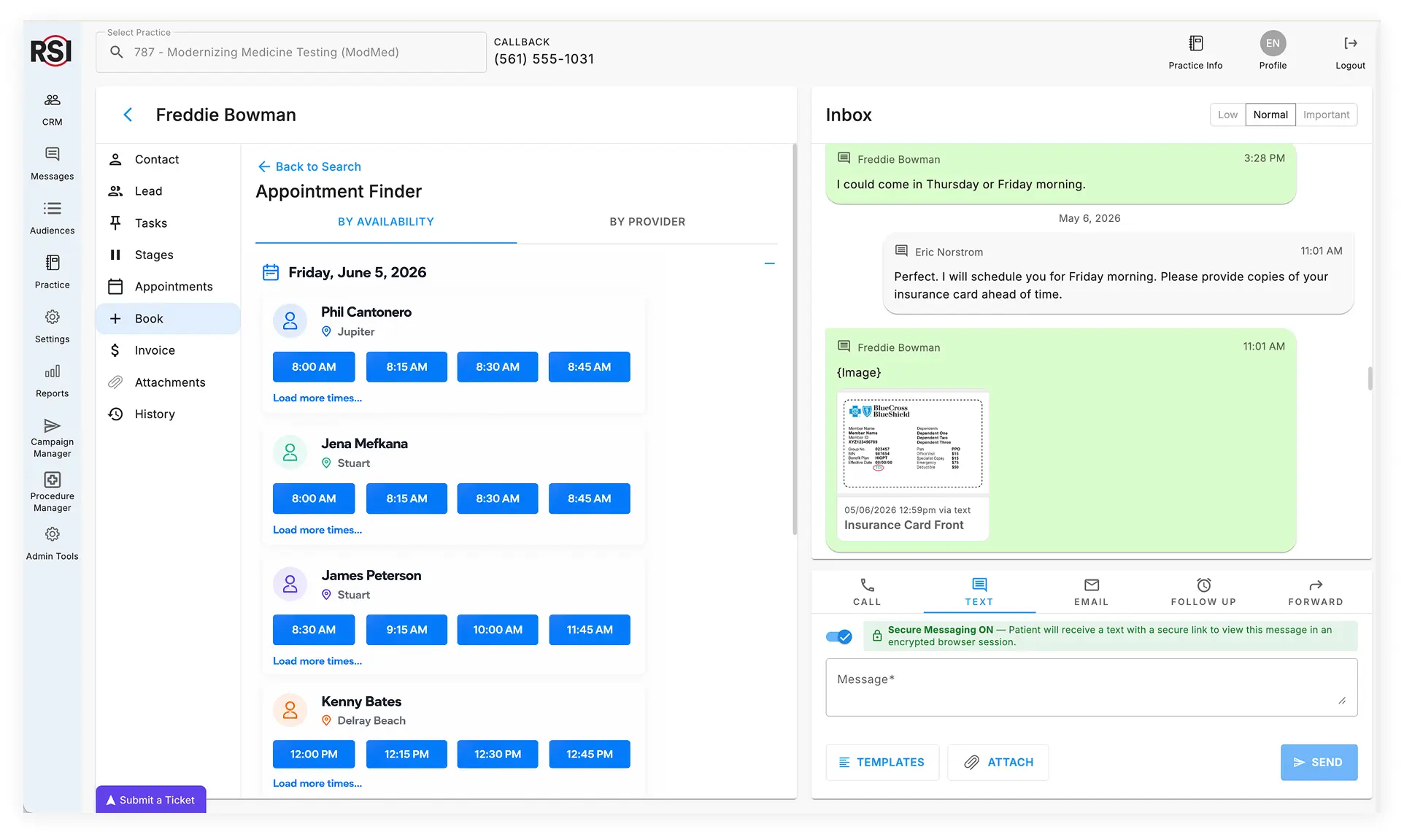Toggle Secure Messaging switch off
The image size is (1404, 840).
(839, 636)
